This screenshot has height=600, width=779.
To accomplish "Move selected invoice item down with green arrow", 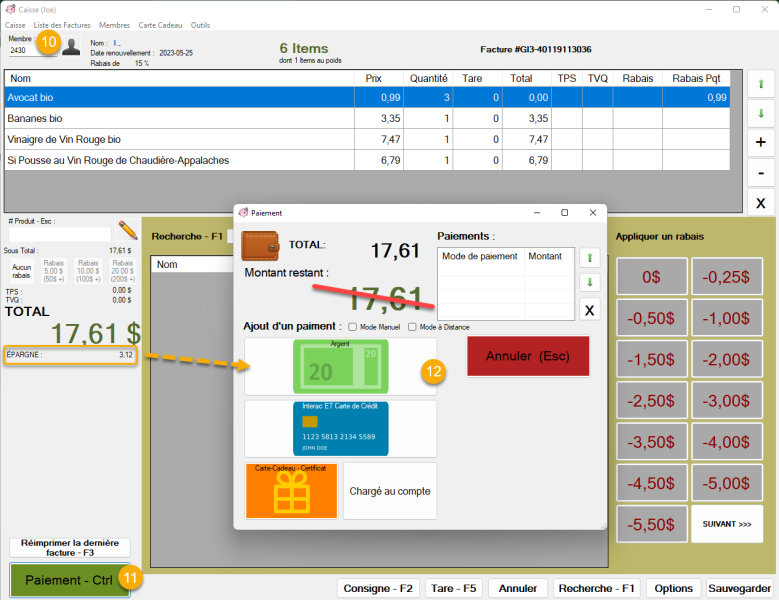I will click(x=761, y=113).
